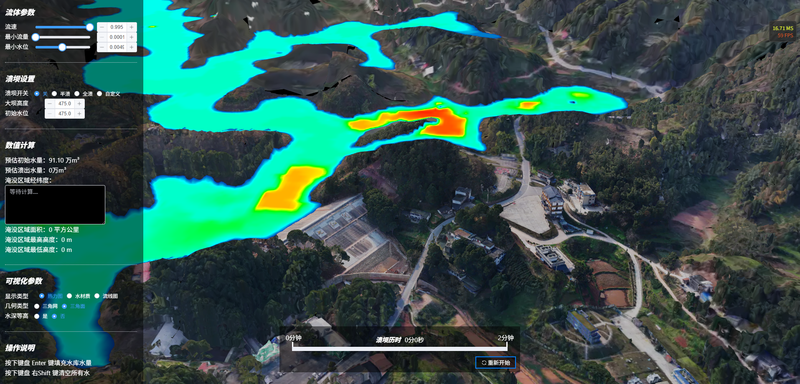Increase 流速 value with plus button
This screenshot has height=384, width=800.
(x=132, y=27)
